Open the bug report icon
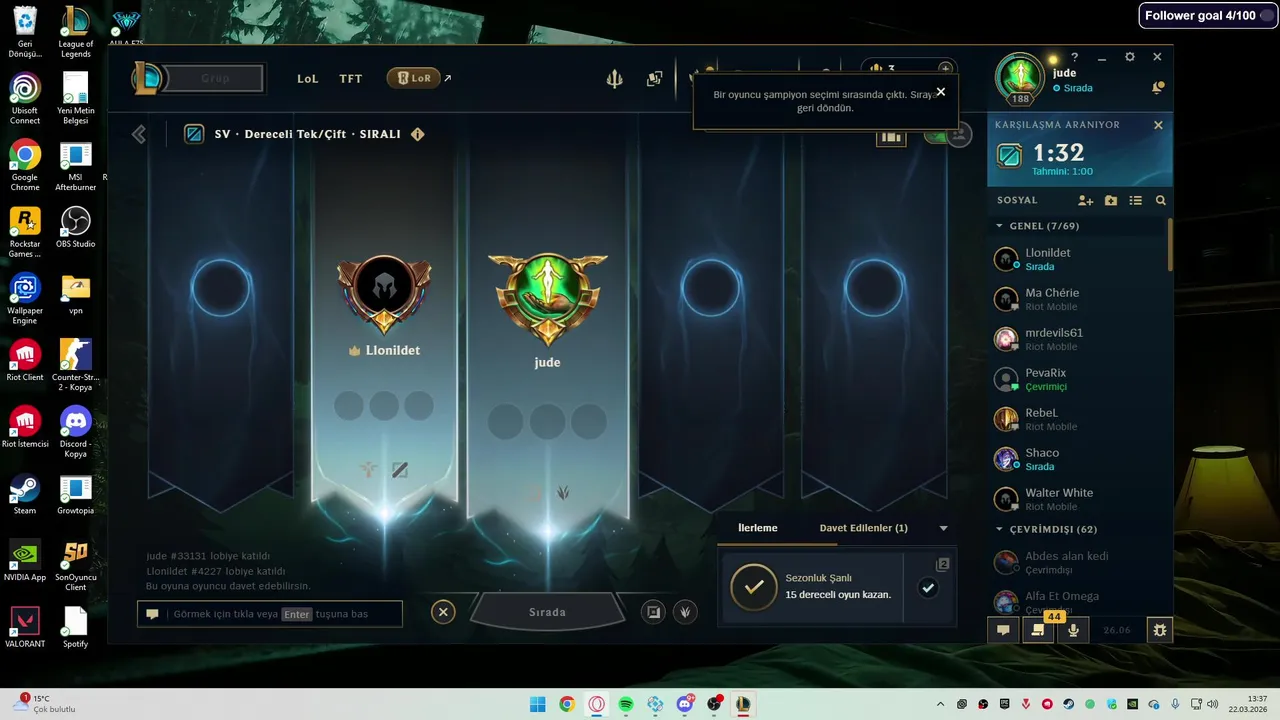The height and width of the screenshot is (720, 1280). (1160, 630)
